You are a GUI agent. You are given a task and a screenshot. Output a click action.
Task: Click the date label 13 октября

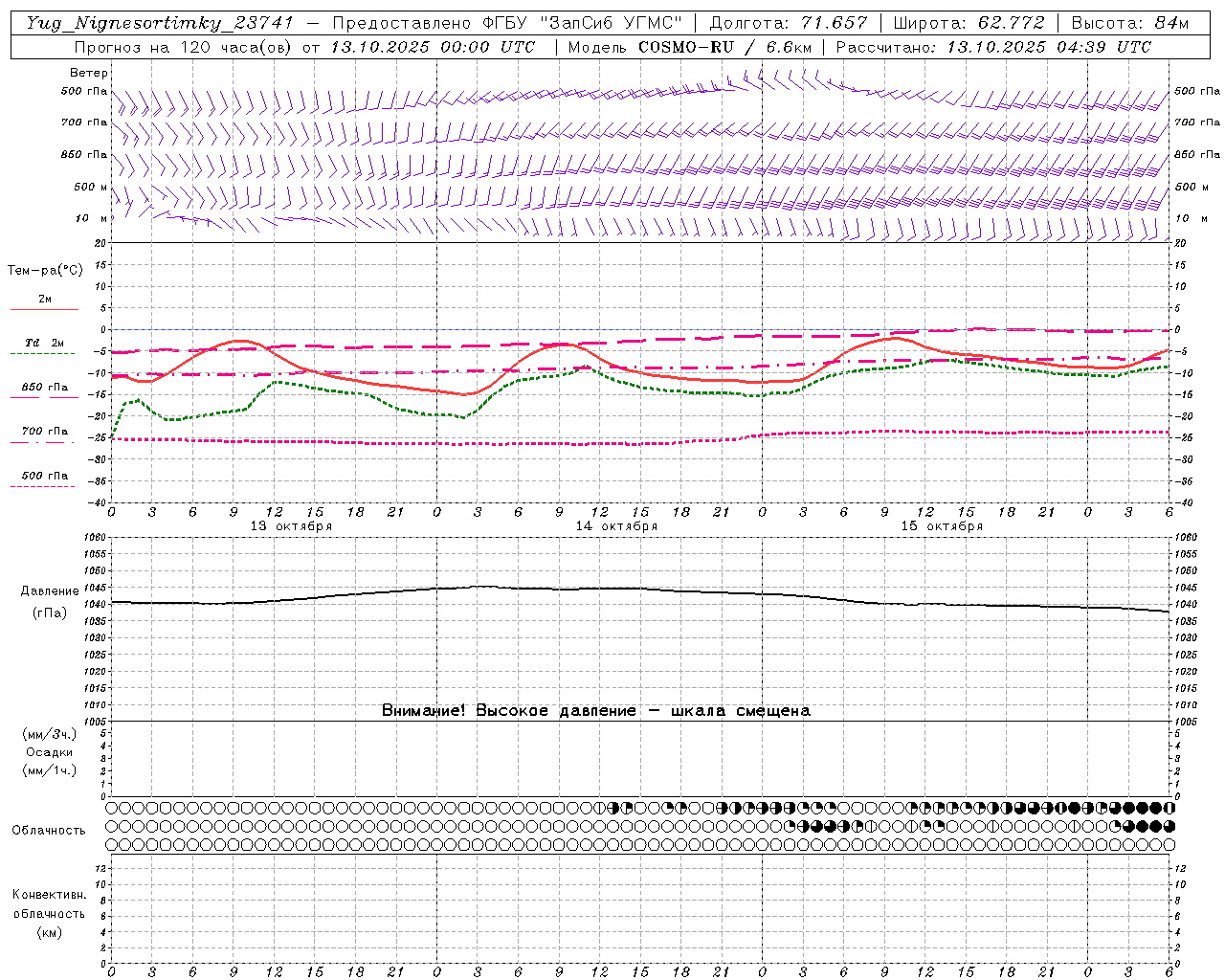click(x=291, y=526)
